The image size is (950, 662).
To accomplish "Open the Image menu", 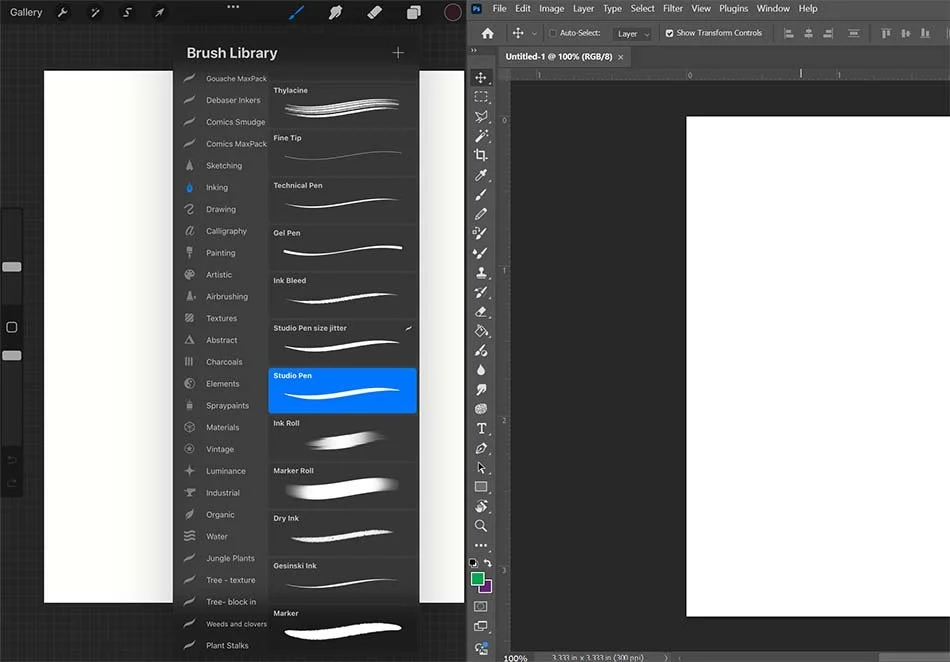I will [x=551, y=8].
